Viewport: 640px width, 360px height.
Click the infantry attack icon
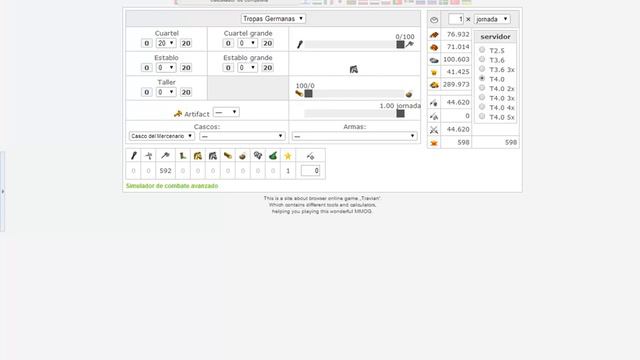[434, 103]
